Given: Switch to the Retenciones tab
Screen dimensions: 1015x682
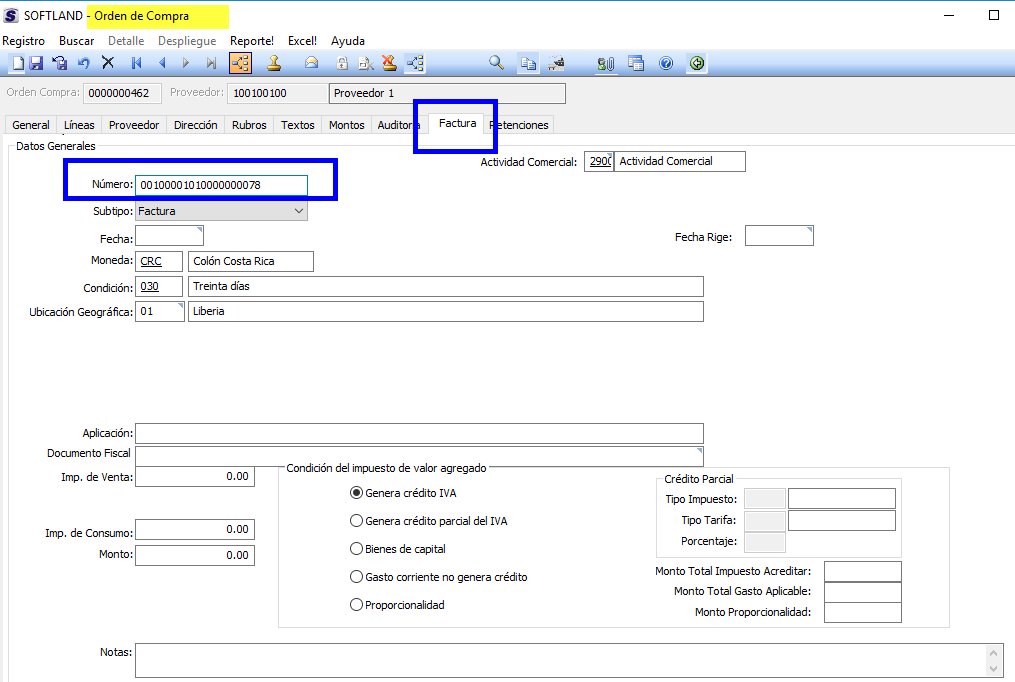Looking at the screenshot, I should pos(522,125).
